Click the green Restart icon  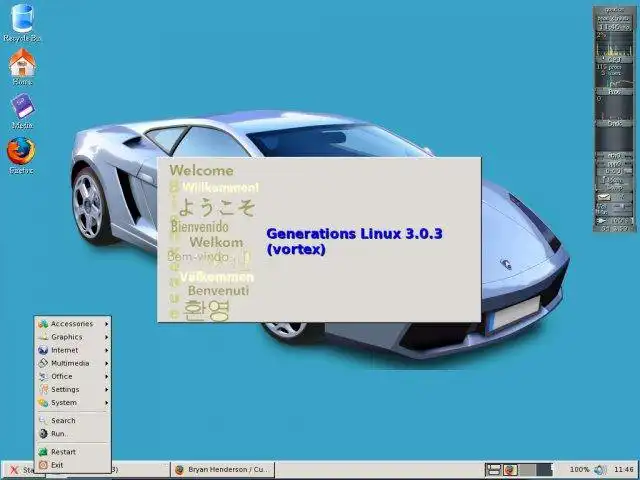(43, 451)
